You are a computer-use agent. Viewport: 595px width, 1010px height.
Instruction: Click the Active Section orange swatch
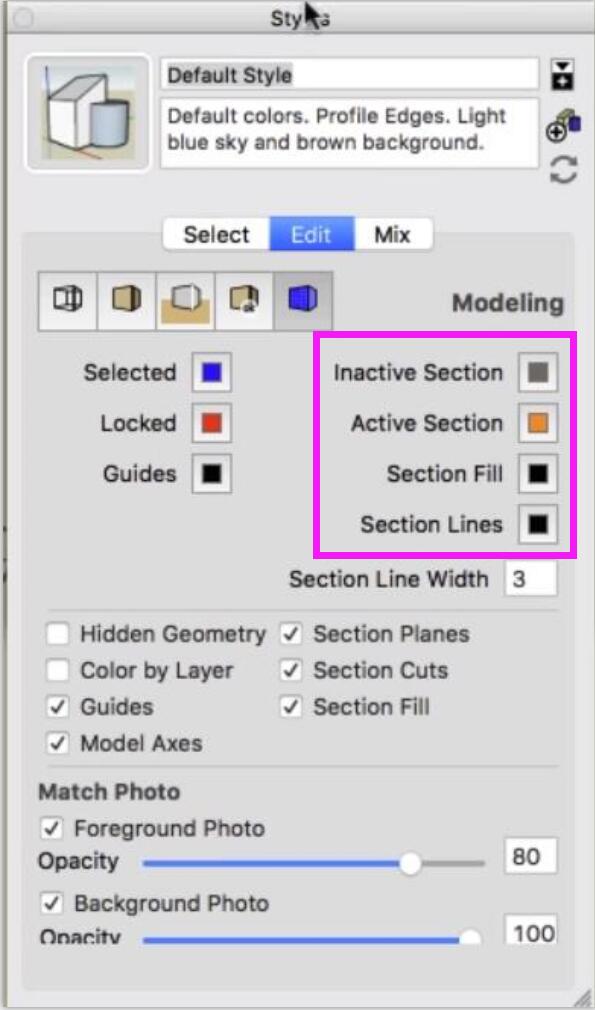(538, 423)
